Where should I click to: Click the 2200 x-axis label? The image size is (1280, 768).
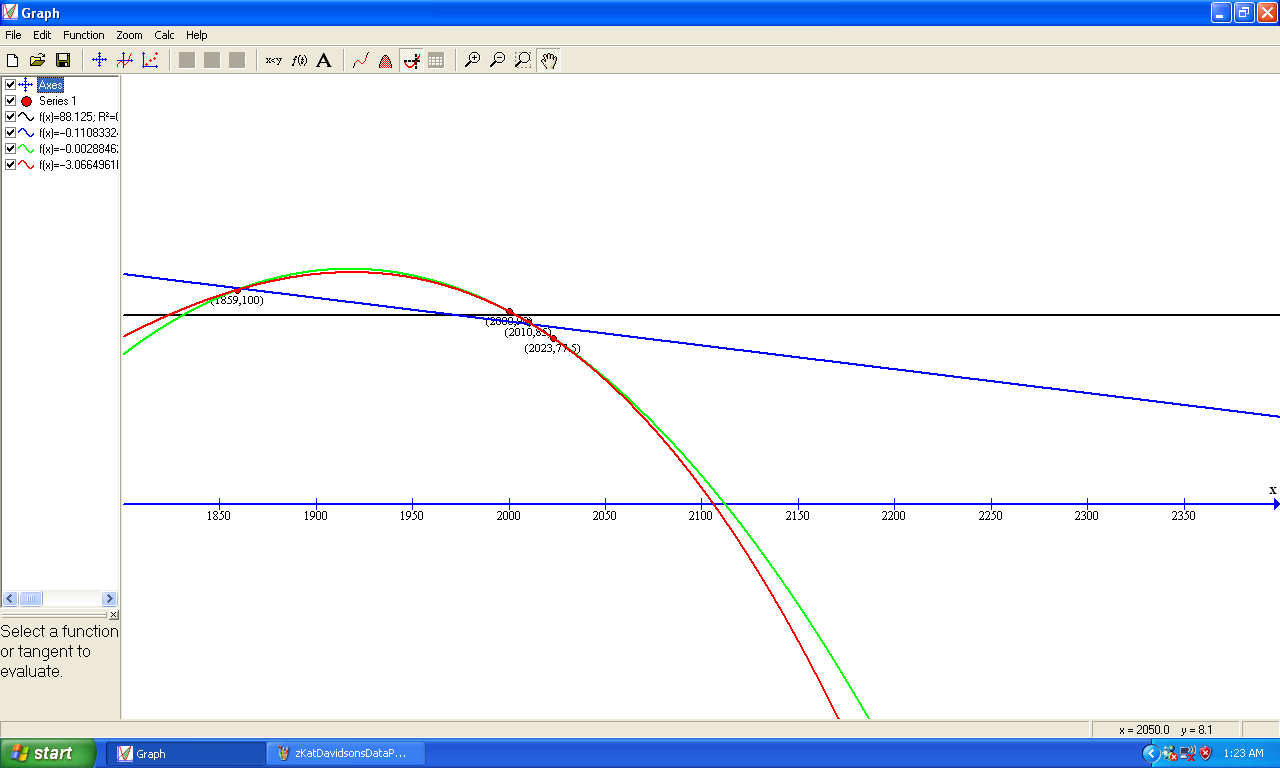[x=893, y=516]
